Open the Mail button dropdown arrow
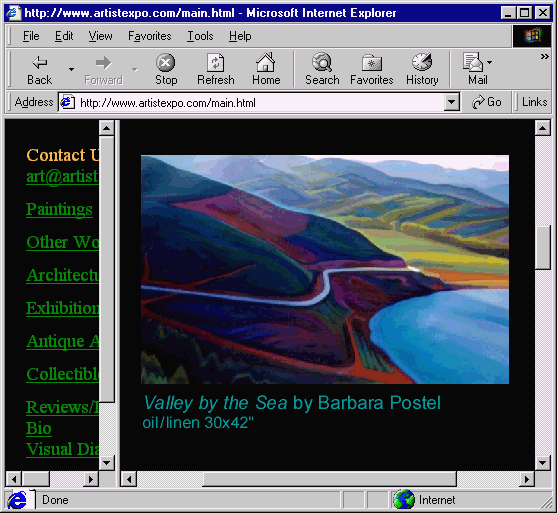Image resolution: width=558 pixels, height=513 pixels. 490,62
